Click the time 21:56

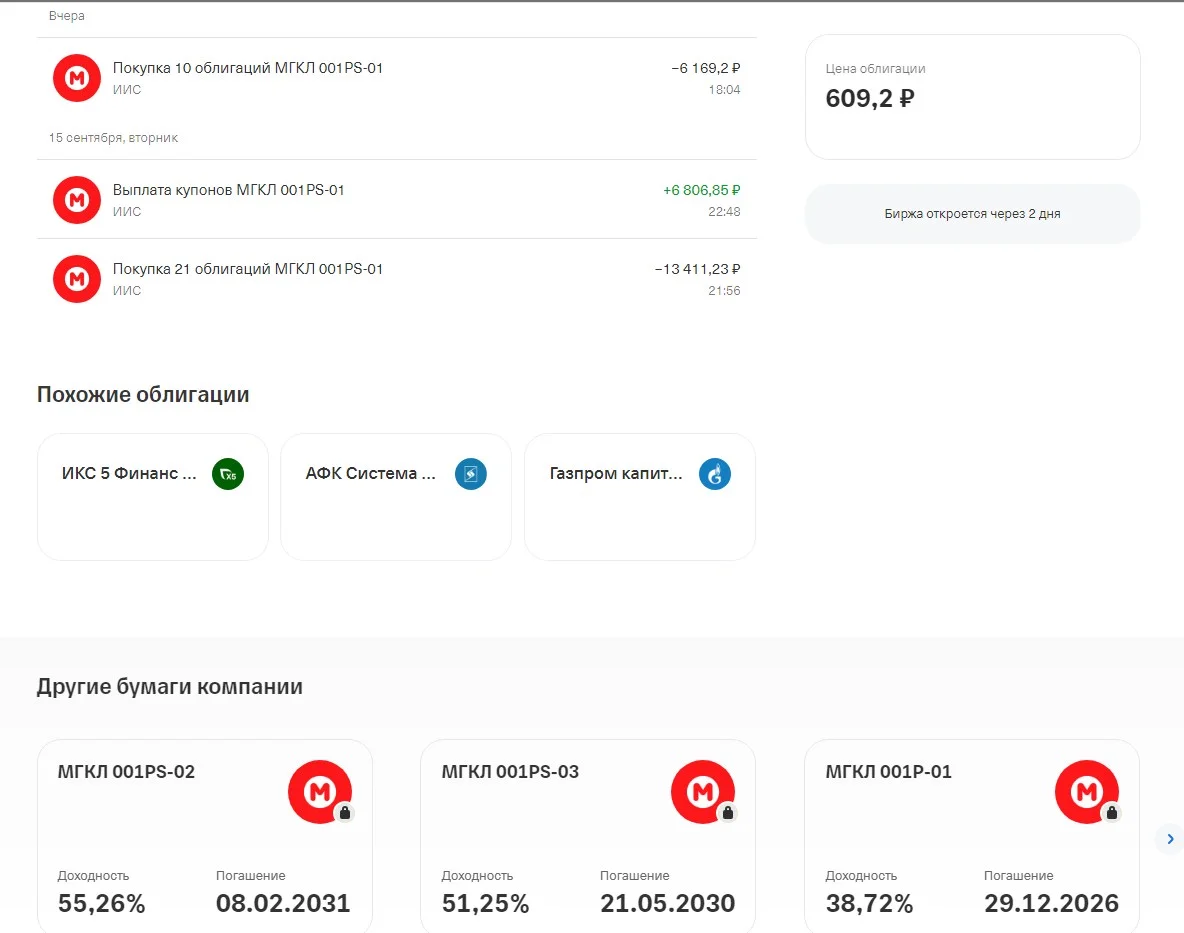(x=724, y=291)
